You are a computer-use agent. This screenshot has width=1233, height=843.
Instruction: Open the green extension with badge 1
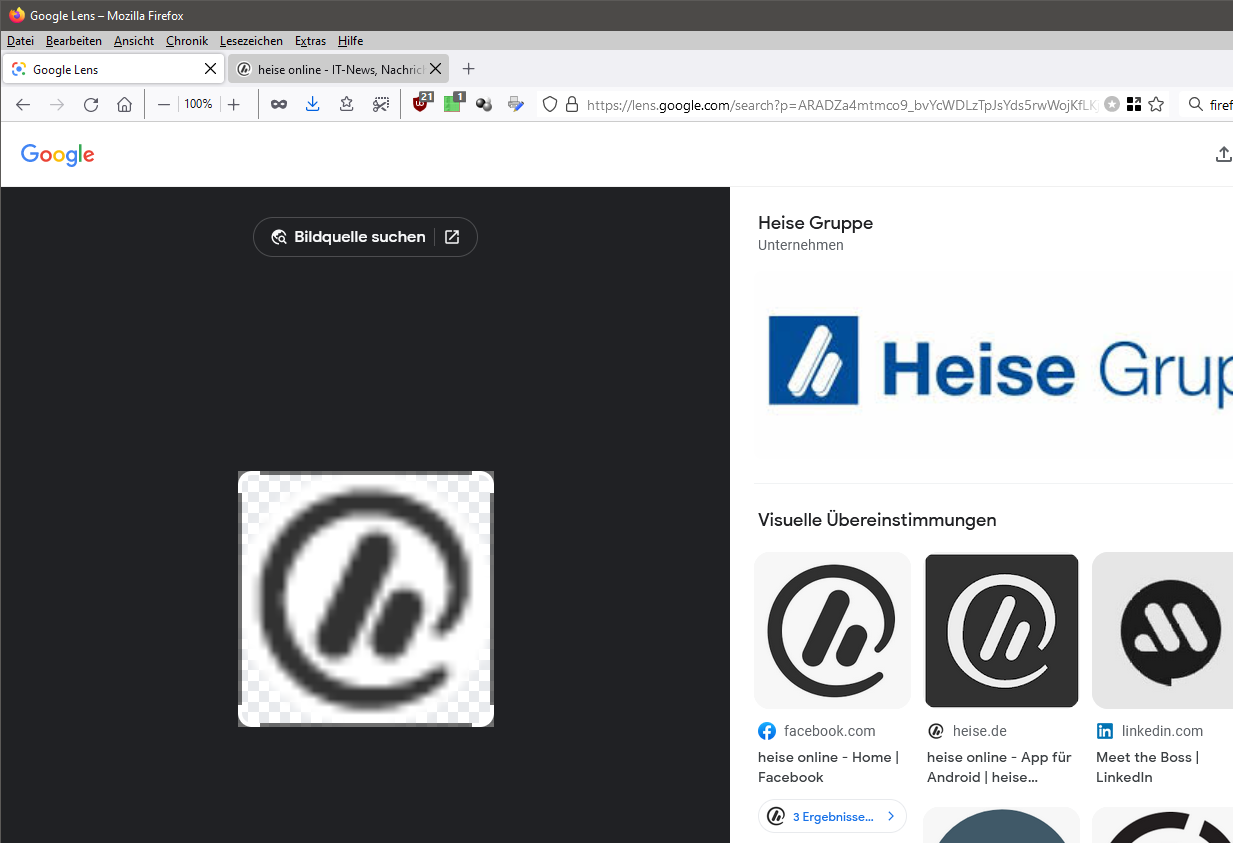pyautogui.click(x=453, y=103)
